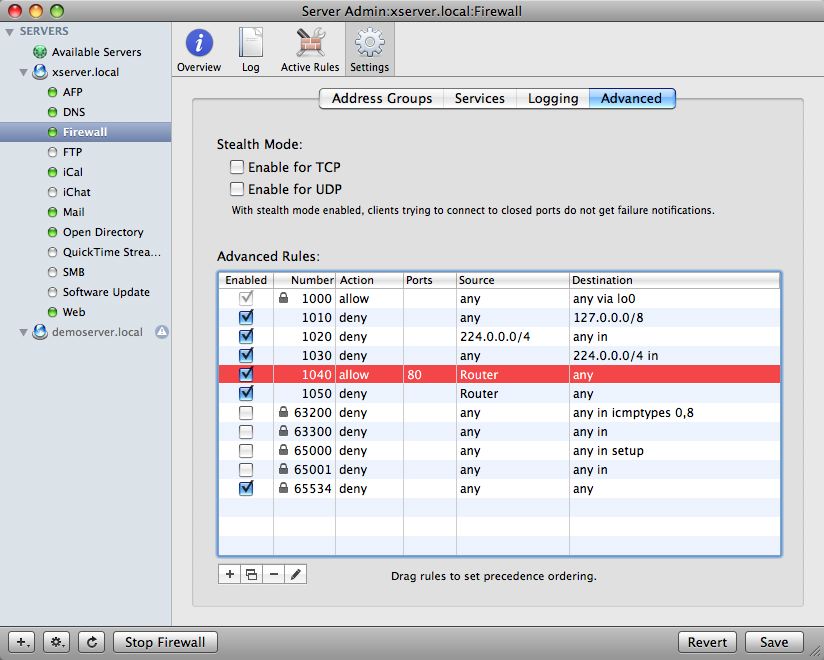This screenshot has height=660, width=824.
Task: Click the xserver.local server icon
Action: point(40,72)
